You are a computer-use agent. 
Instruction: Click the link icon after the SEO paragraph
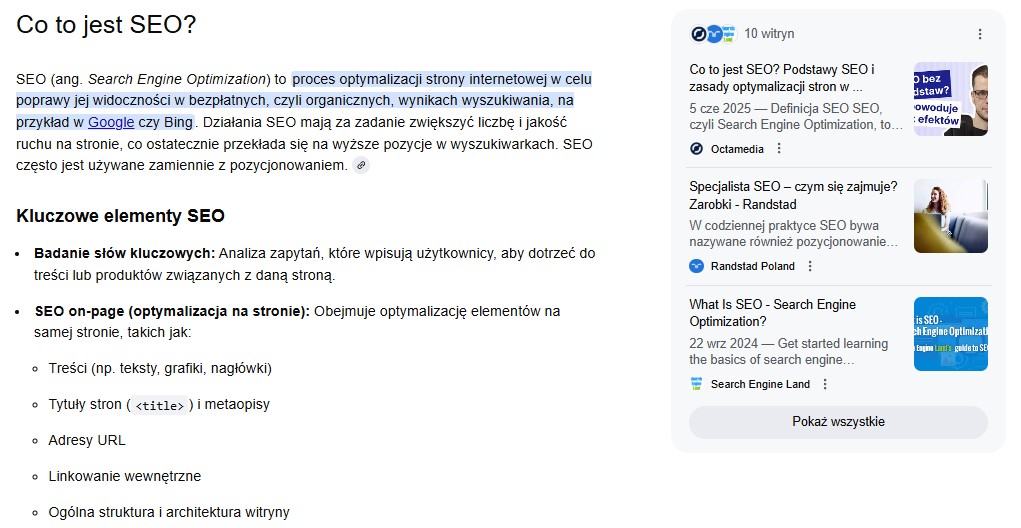point(361,165)
